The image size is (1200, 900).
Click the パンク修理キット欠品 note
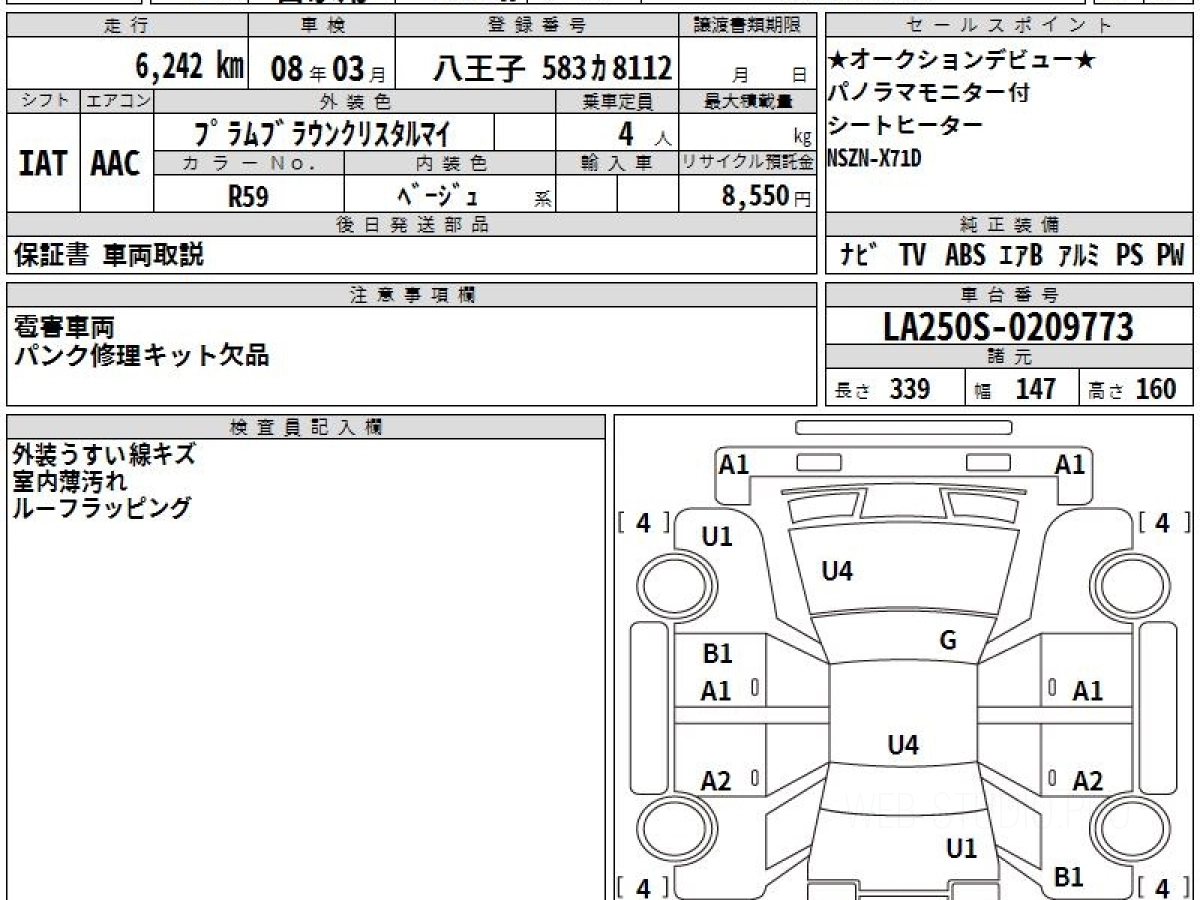(141, 355)
